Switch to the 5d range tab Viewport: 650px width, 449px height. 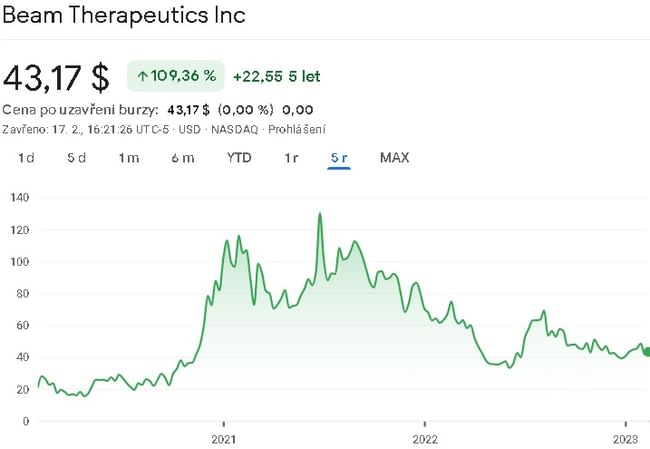click(77, 158)
